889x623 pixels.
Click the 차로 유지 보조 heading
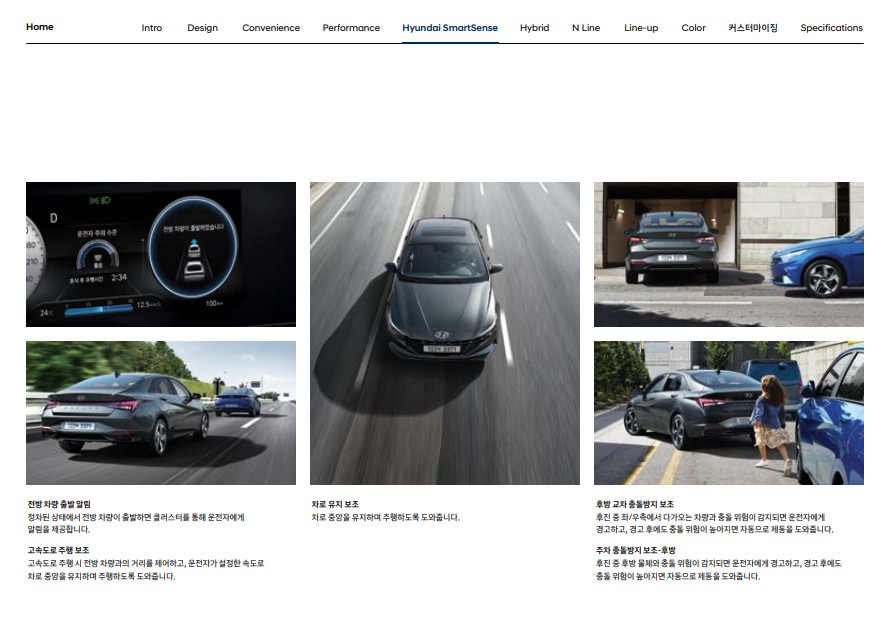coord(335,504)
